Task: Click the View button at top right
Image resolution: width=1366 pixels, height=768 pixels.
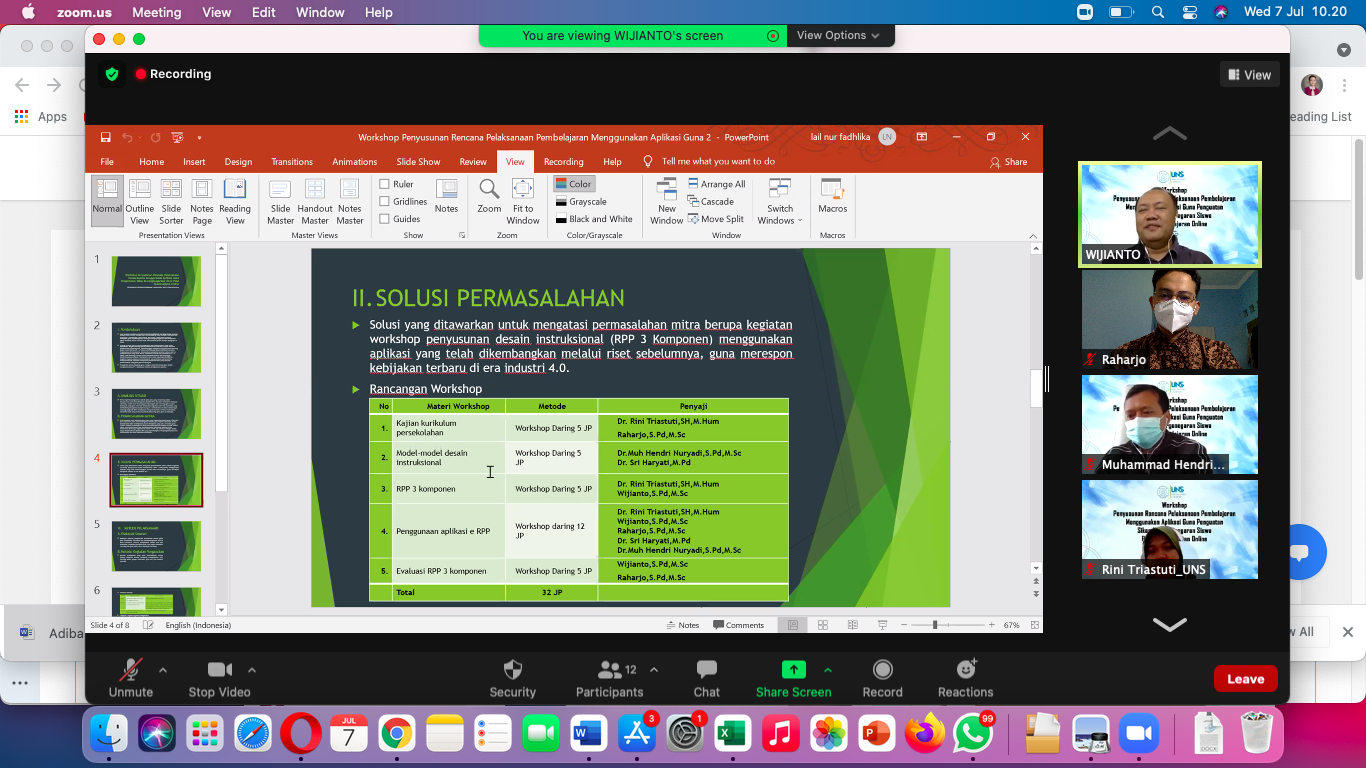Action: [1249, 75]
